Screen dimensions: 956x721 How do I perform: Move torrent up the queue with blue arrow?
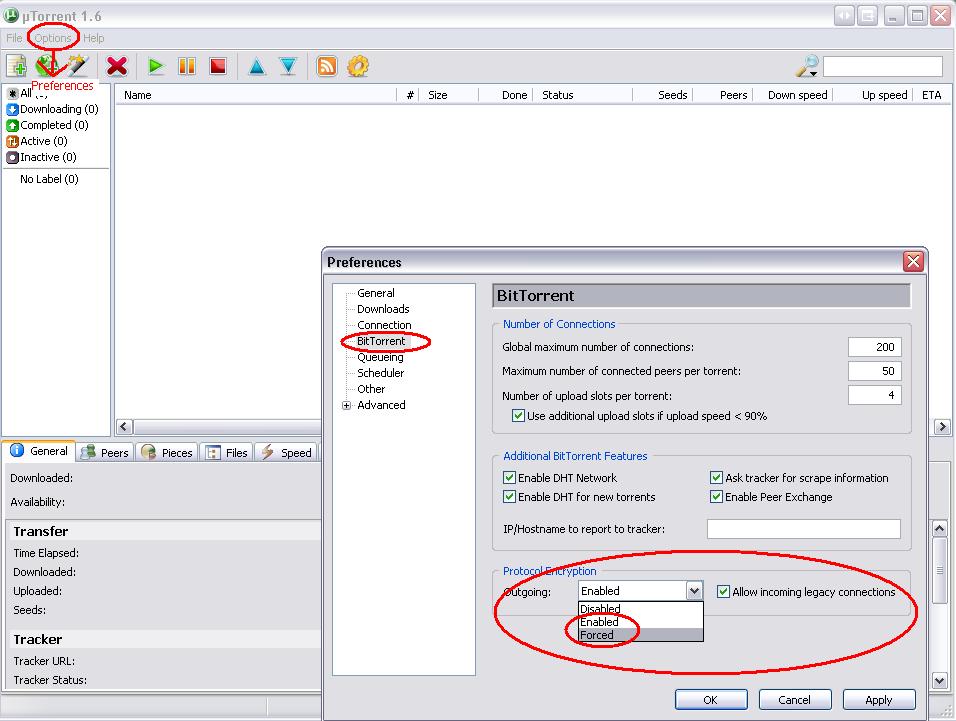click(257, 66)
